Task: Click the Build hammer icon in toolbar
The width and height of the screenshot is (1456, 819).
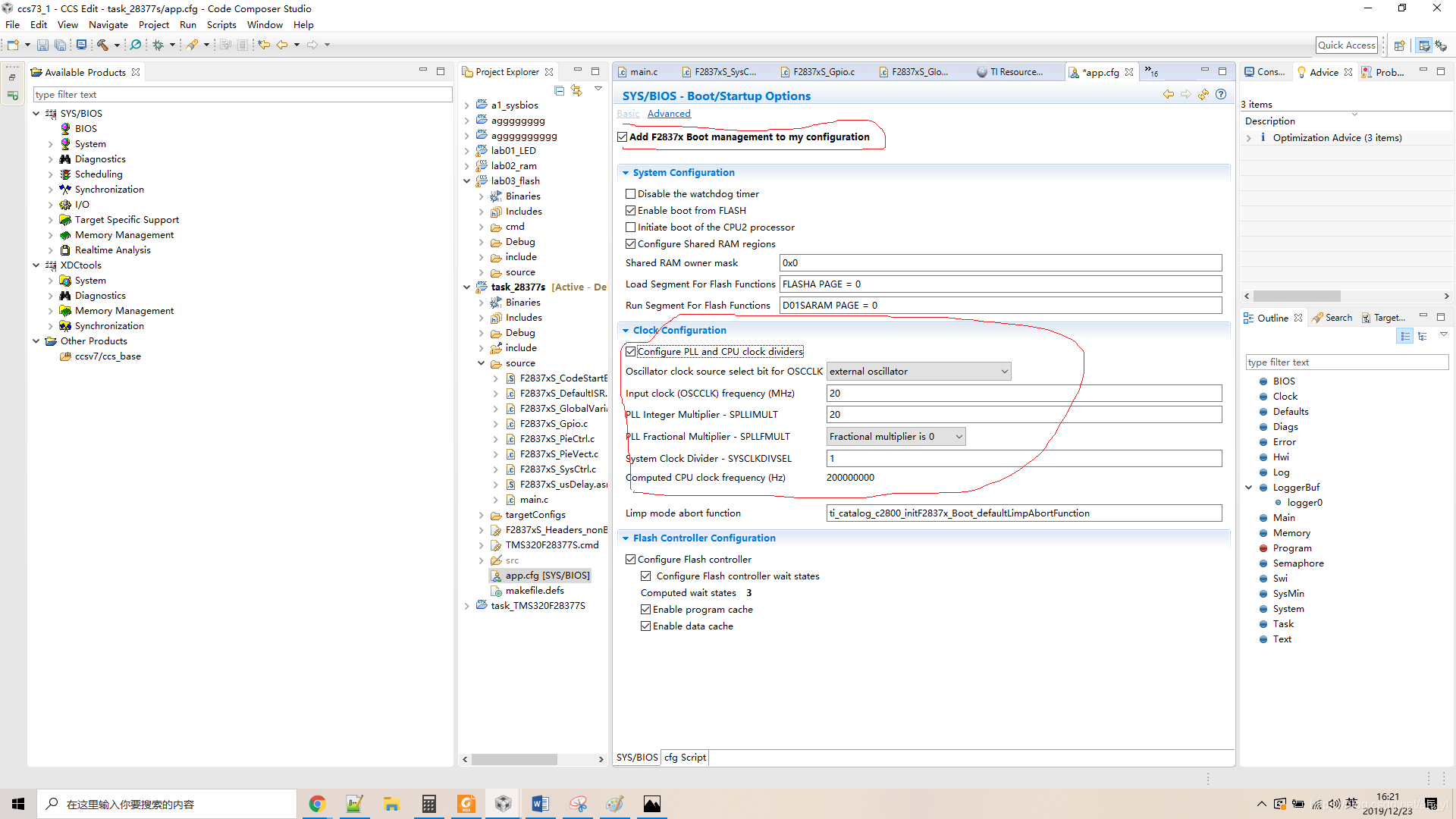Action: tap(102, 45)
